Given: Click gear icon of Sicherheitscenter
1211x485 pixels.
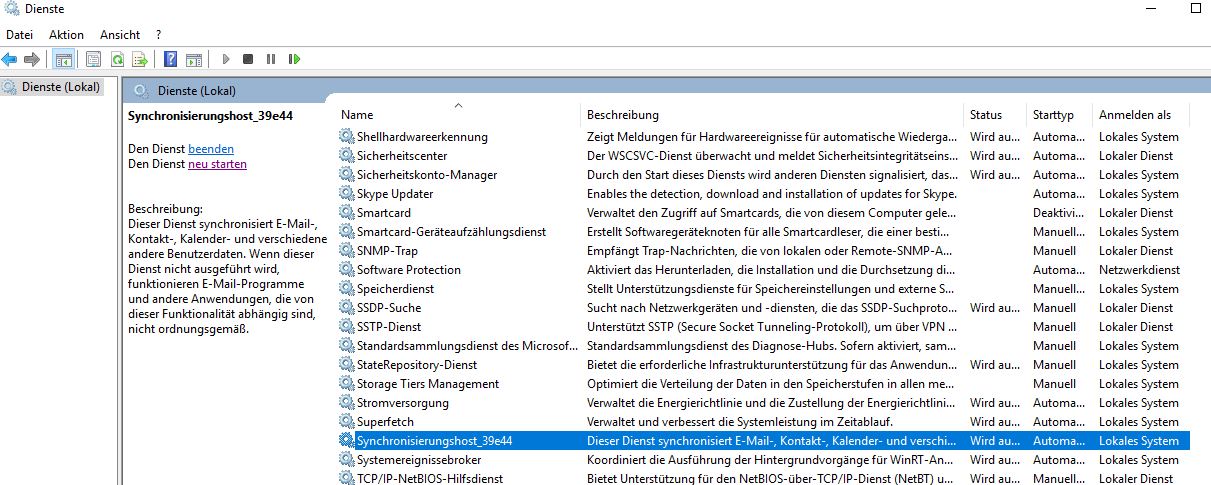Looking at the screenshot, I should [347, 155].
